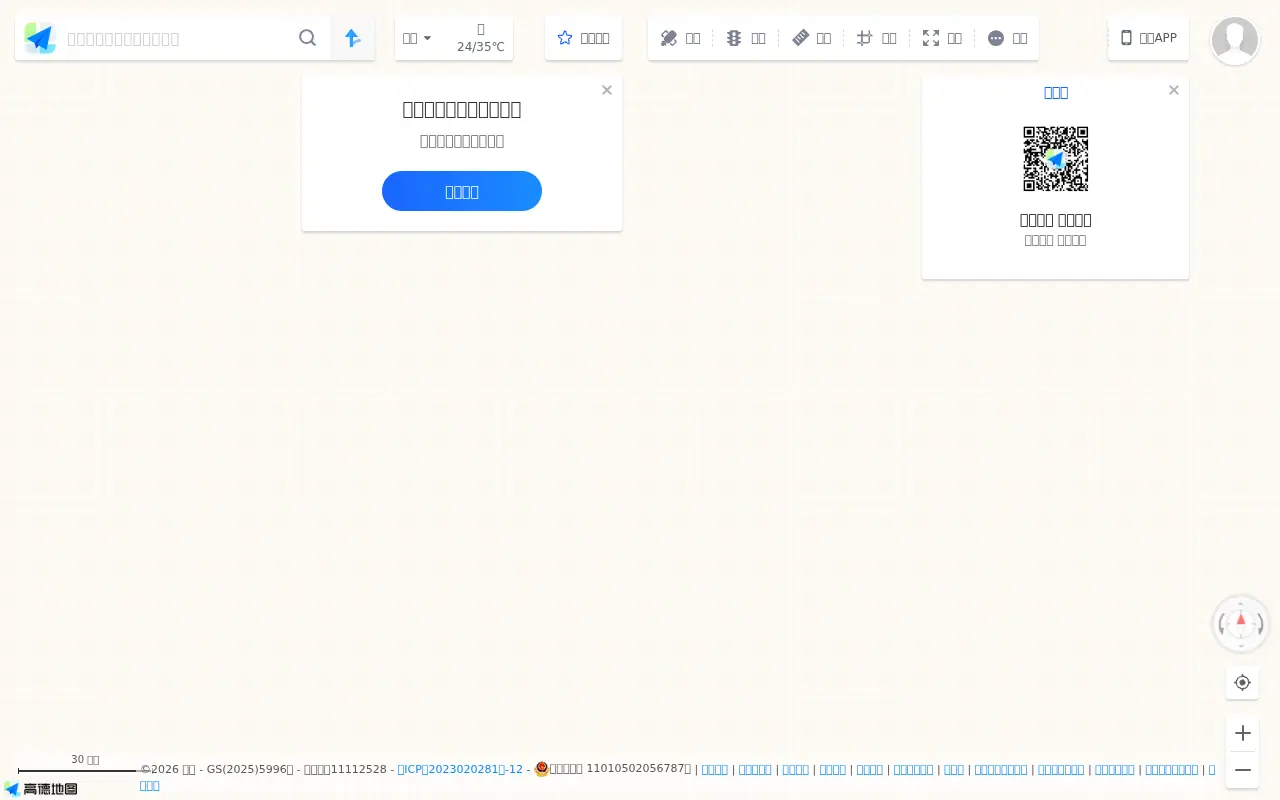Click the magnifier search icon

308,38
